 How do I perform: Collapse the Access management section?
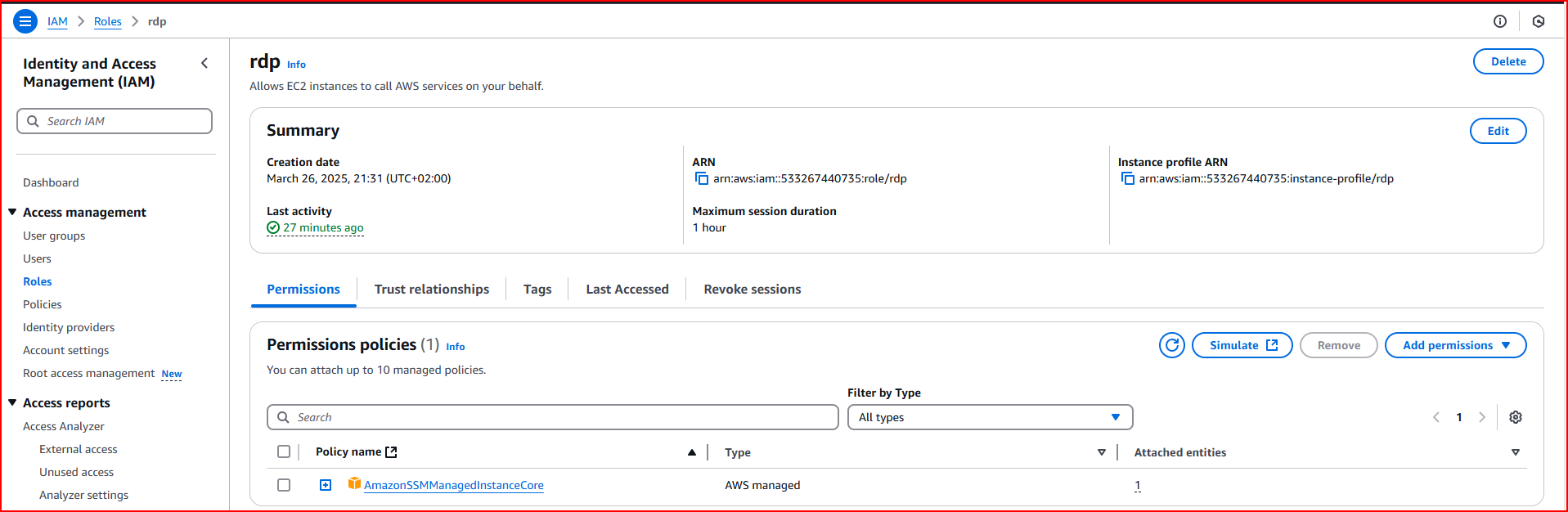coord(12,212)
